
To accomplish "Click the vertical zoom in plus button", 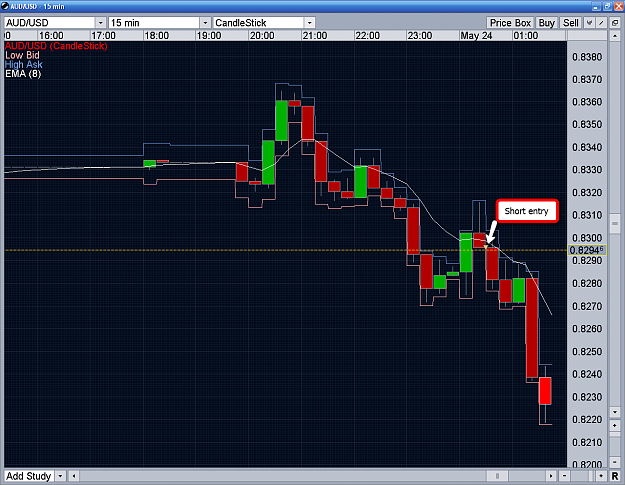I will click(x=615, y=426).
